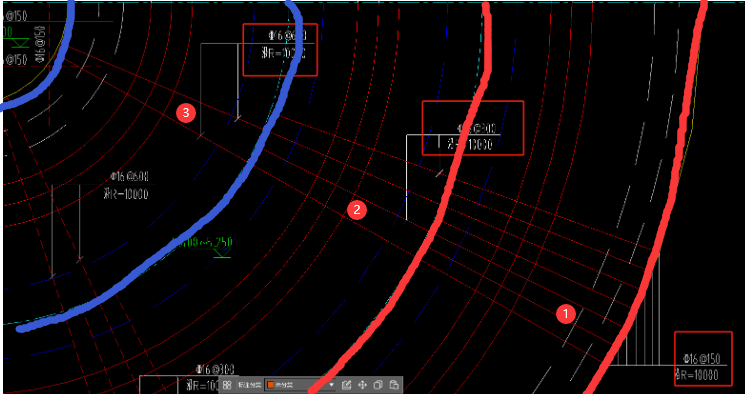This screenshot has width=745, height=394.
Task: Click red circle marker number 2
Action: (357, 209)
